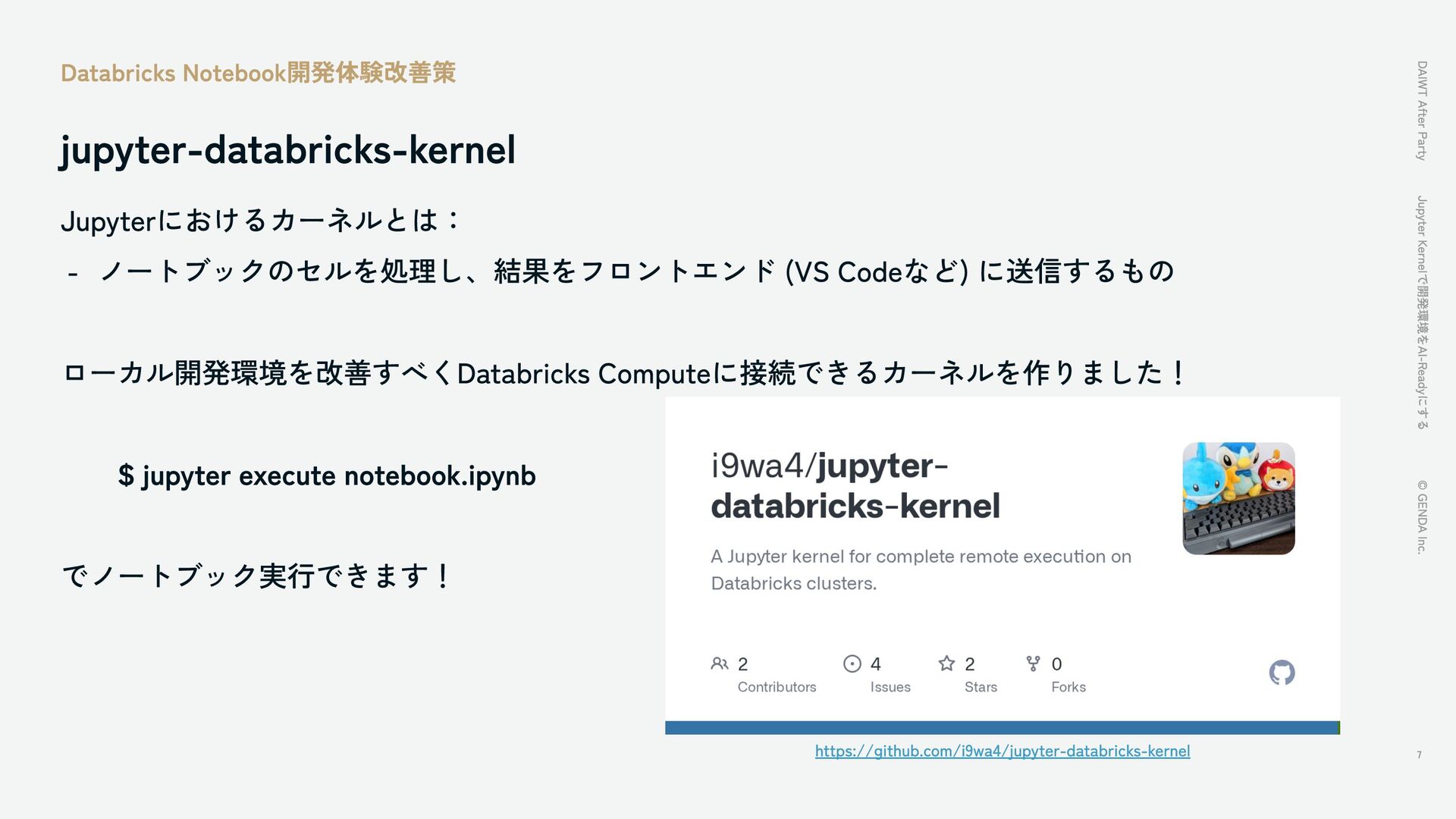Open the github.com/i9wa4/jupyter-databricks-kernel link
This screenshot has width=1456, height=819.
point(1002,751)
